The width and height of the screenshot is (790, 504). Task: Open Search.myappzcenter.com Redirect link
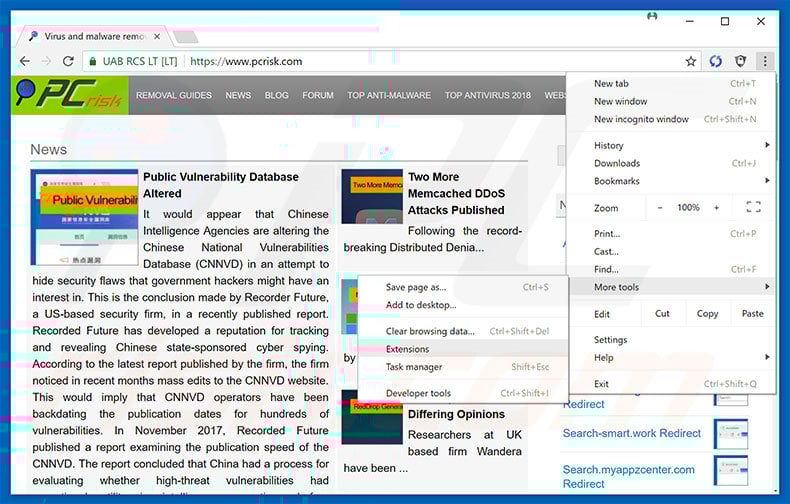click(x=628, y=476)
